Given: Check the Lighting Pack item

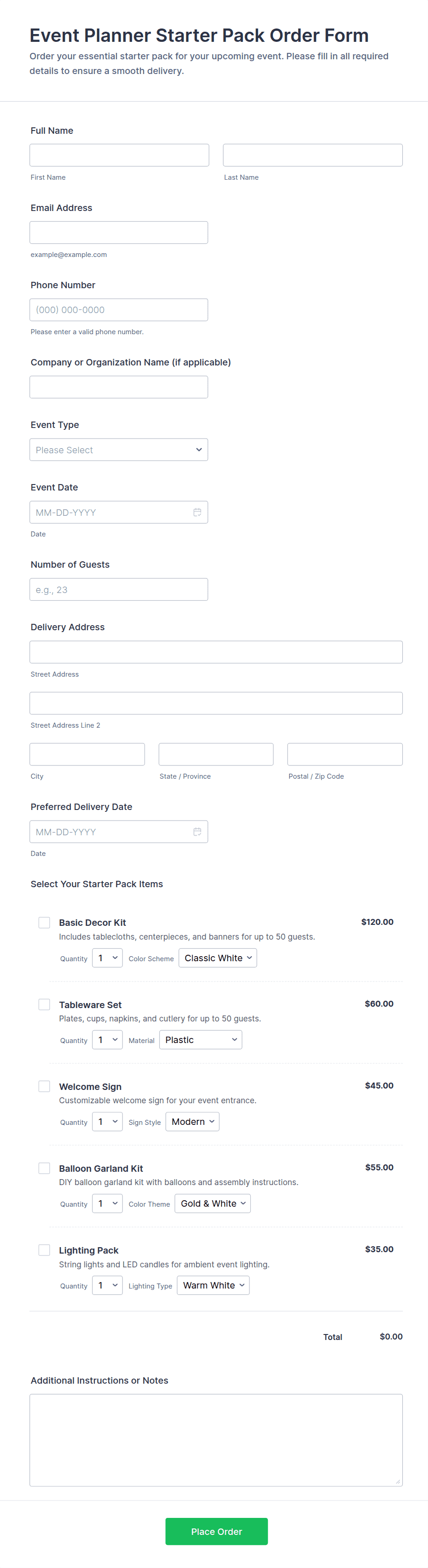Looking at the screenshot, I should click(45, 1249).
